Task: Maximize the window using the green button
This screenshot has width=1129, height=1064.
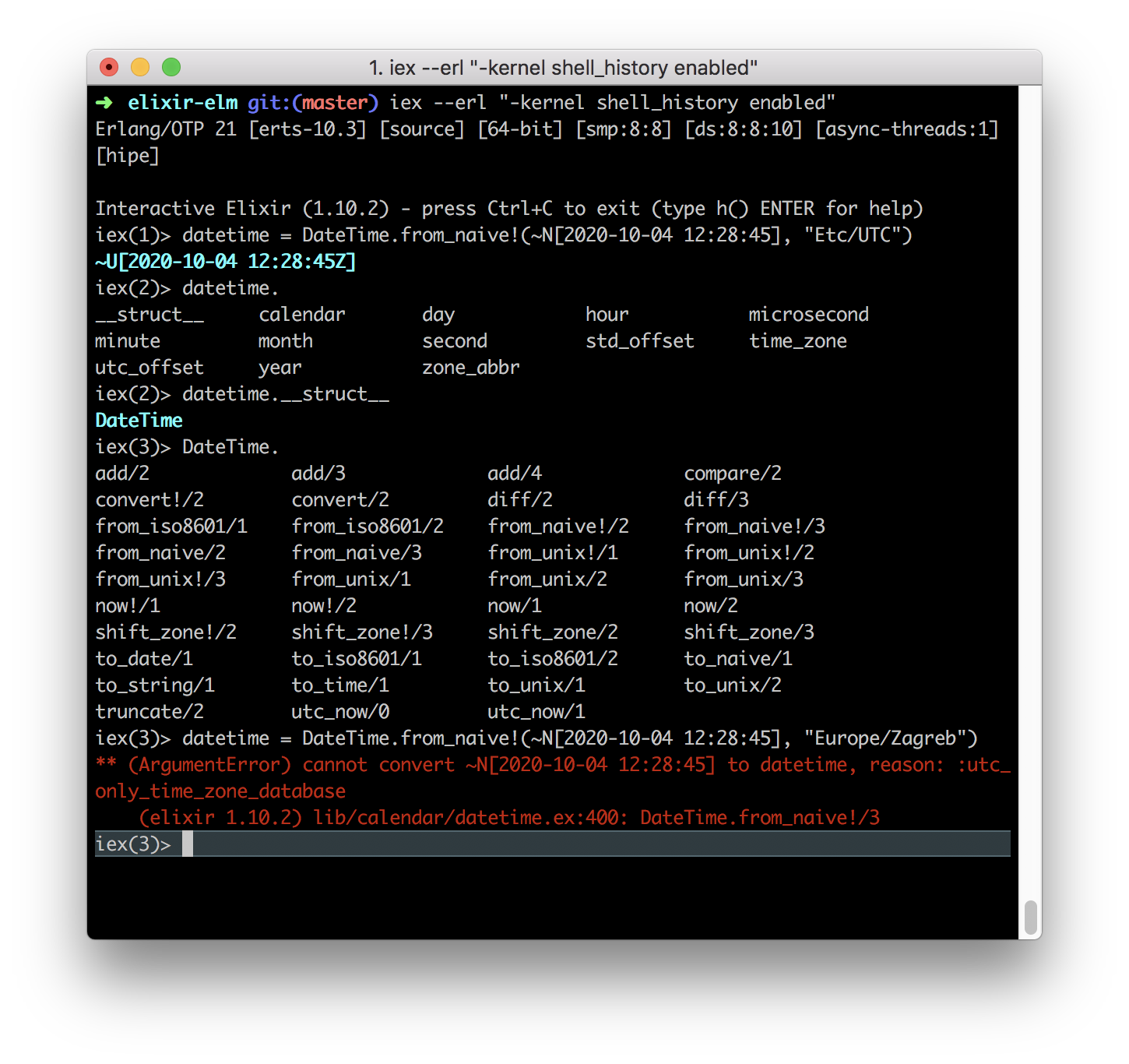Action: point(171,68)
